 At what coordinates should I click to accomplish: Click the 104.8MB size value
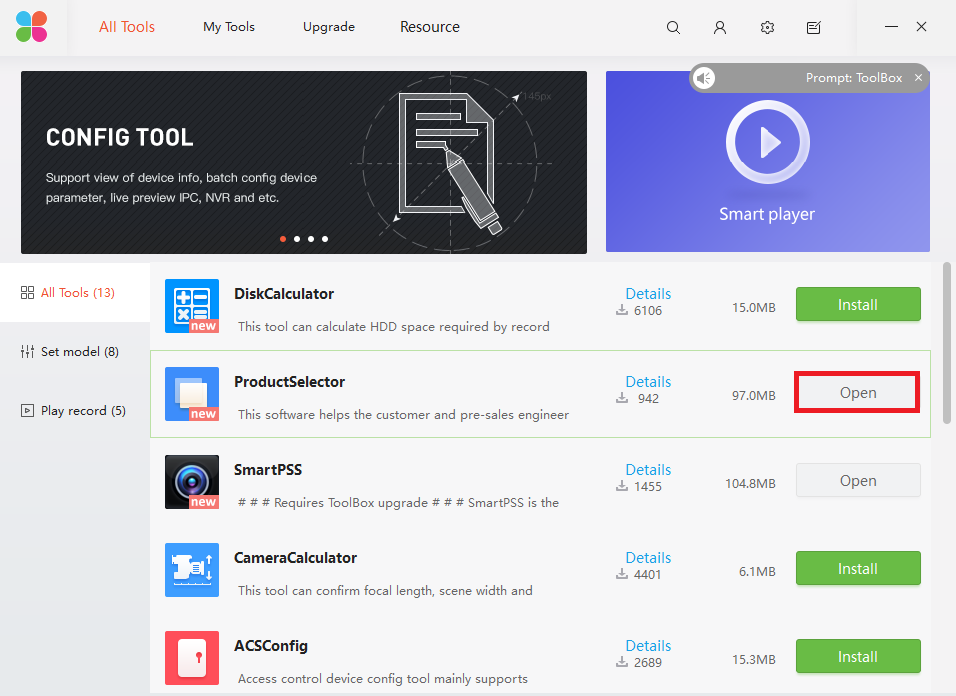[751, 484]
